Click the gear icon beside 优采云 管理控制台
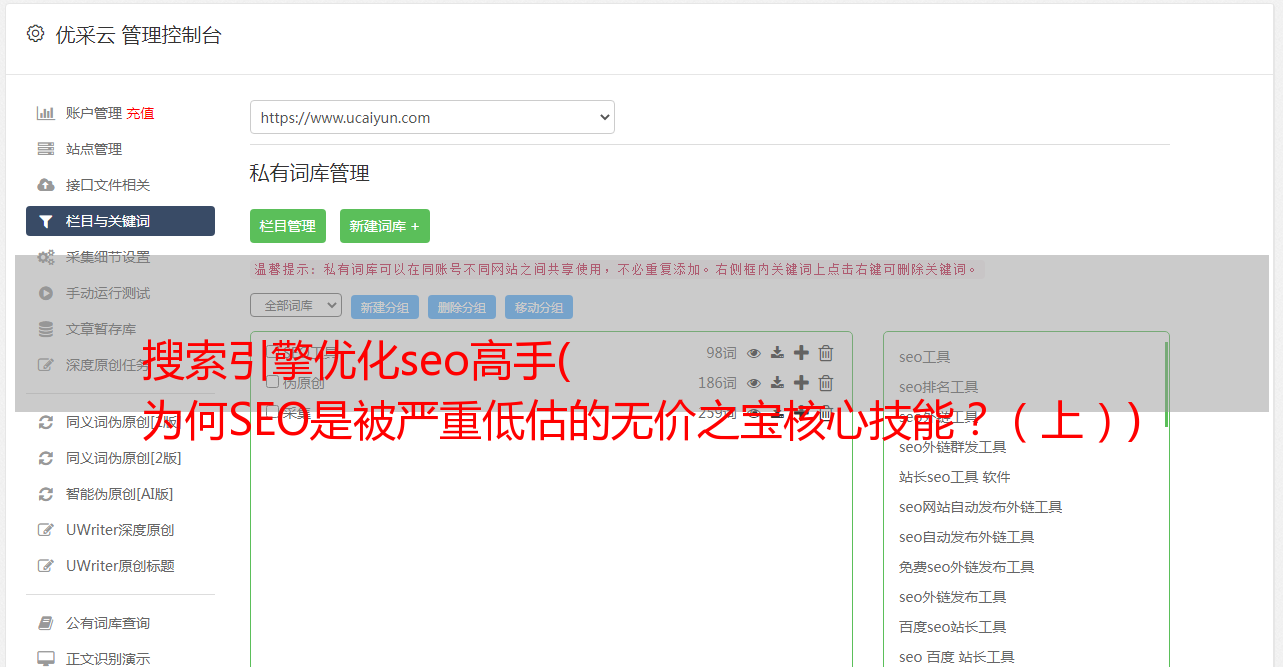Screen dimensions: 1283x667 point(36,34)
